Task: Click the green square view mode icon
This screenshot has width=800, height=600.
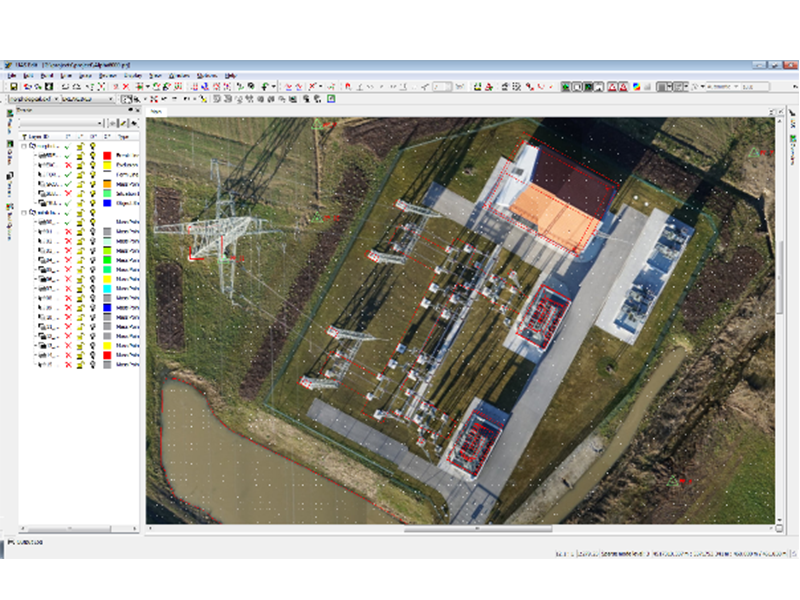Action: click(x=566, y=87)
